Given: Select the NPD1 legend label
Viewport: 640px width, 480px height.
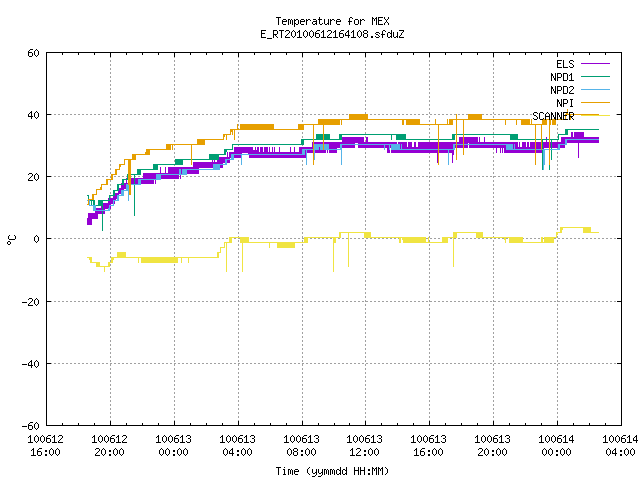Looking at the screenshot, I should [x=562, y=77].
